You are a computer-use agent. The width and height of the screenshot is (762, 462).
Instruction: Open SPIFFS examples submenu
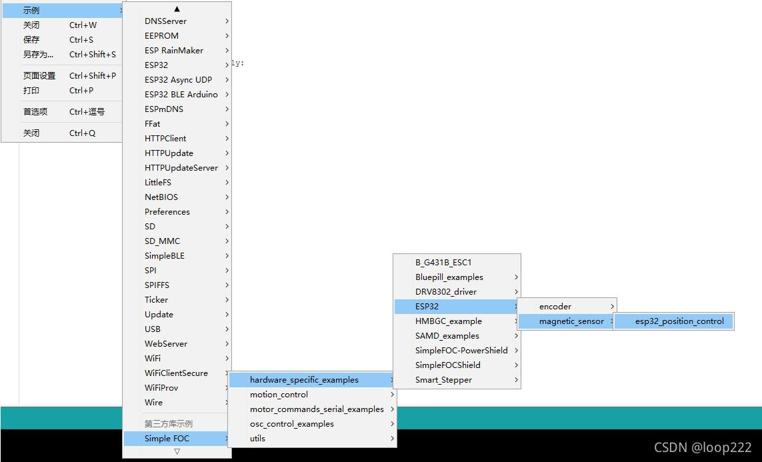pyautogui.click(x=177, y=285)
